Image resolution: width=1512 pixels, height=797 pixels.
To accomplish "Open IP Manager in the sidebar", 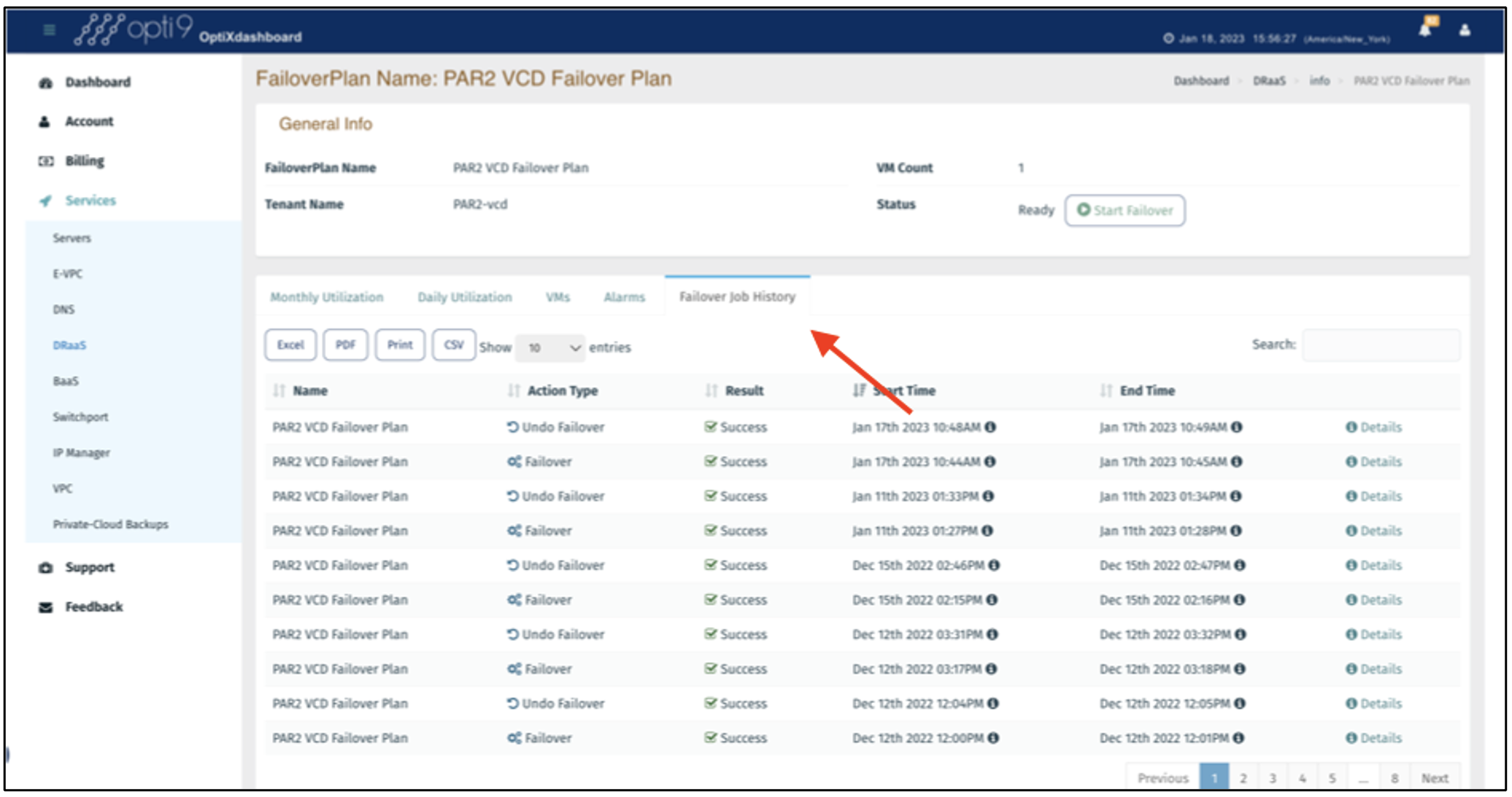I will pos(81,453).
